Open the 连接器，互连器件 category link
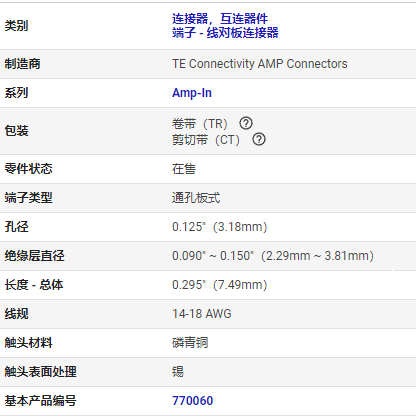Screen dimensions: 416x416 220,19
